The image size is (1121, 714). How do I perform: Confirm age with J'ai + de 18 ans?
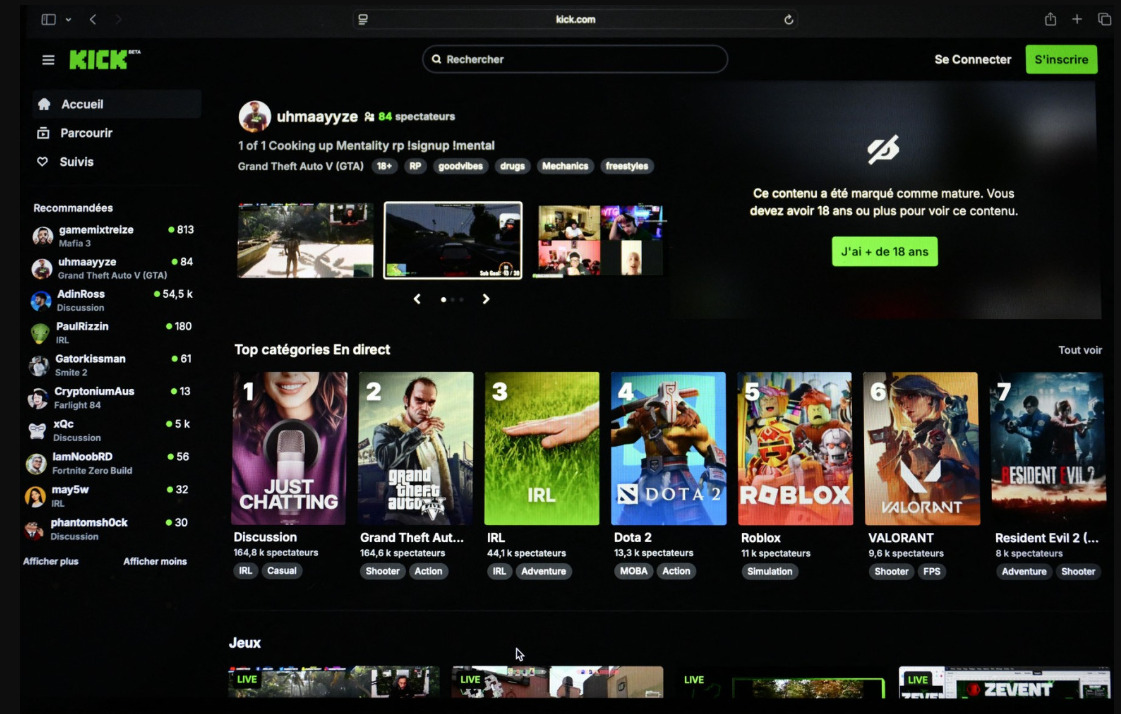click(x=884, y=252)
